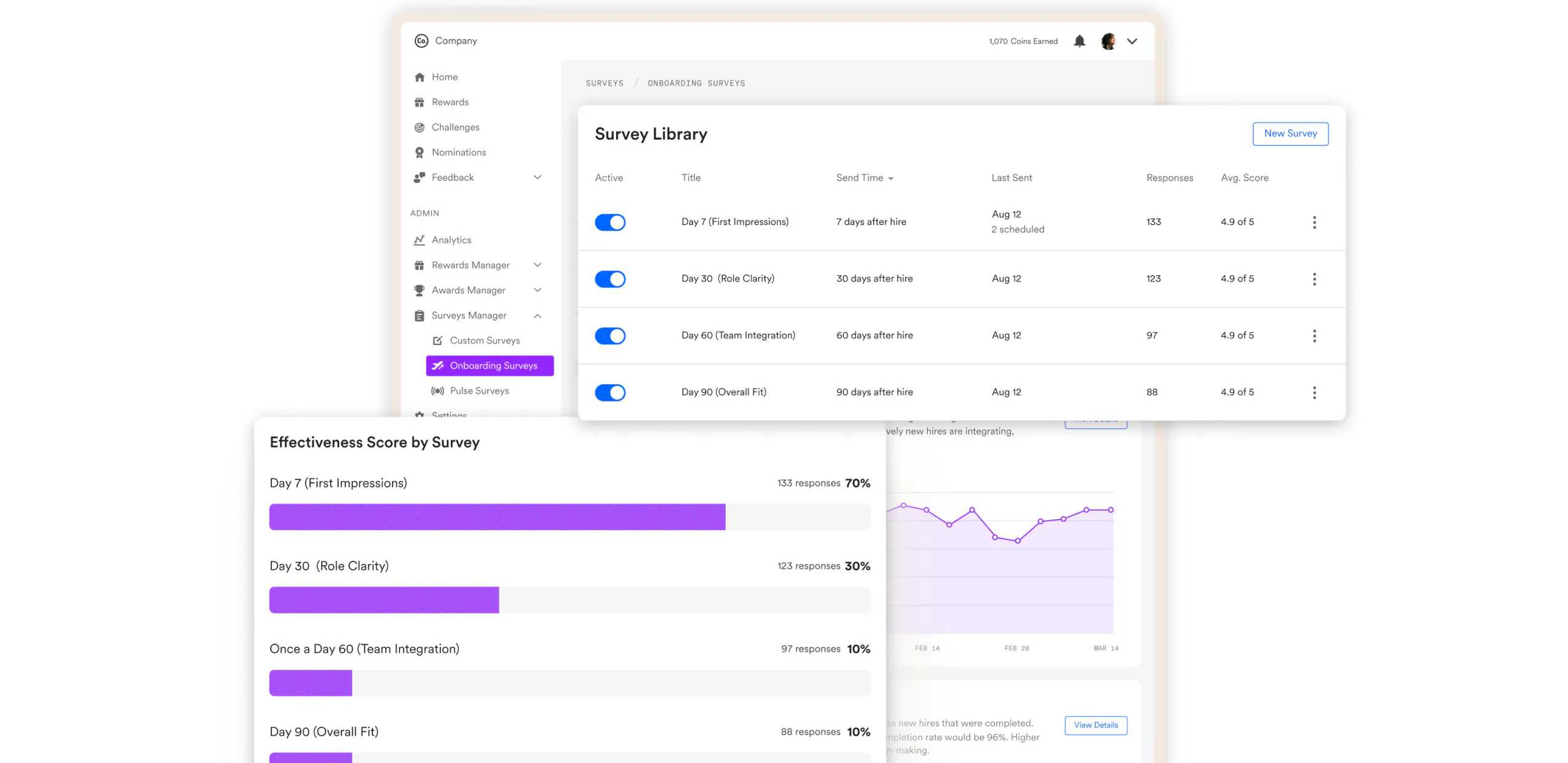Click the Home house icon

click(419, 77)
